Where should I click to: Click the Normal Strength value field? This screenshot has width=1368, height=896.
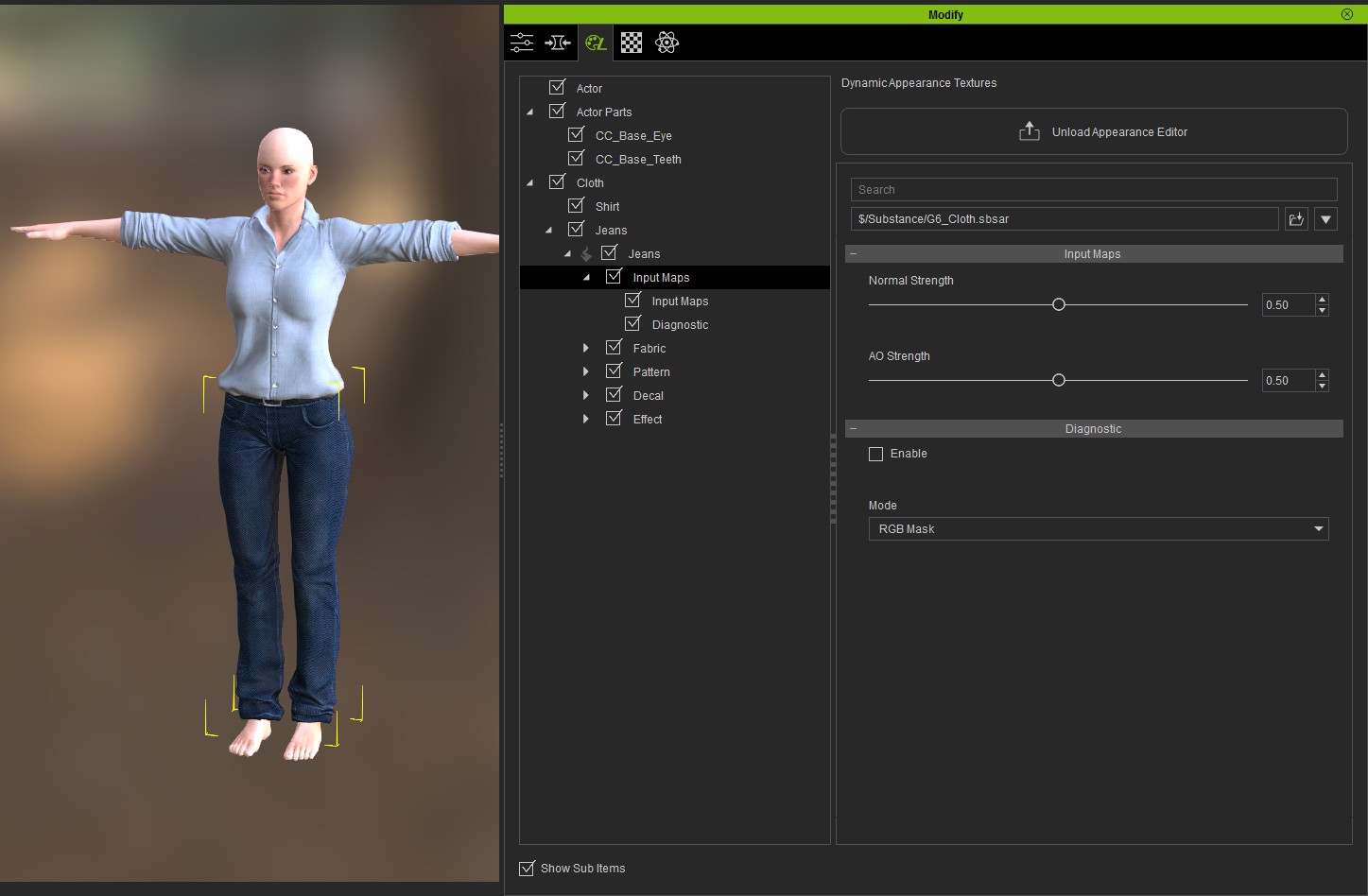tap(1289, 305)
